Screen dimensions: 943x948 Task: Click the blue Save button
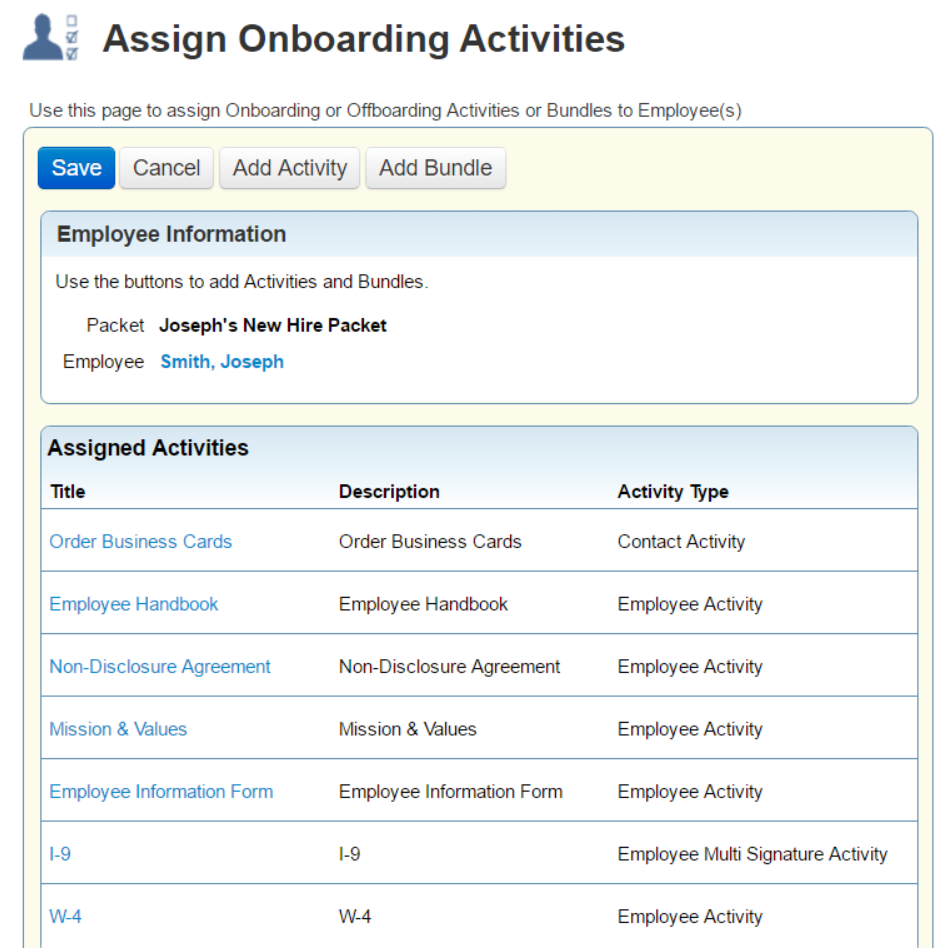(x=76, y=168)
